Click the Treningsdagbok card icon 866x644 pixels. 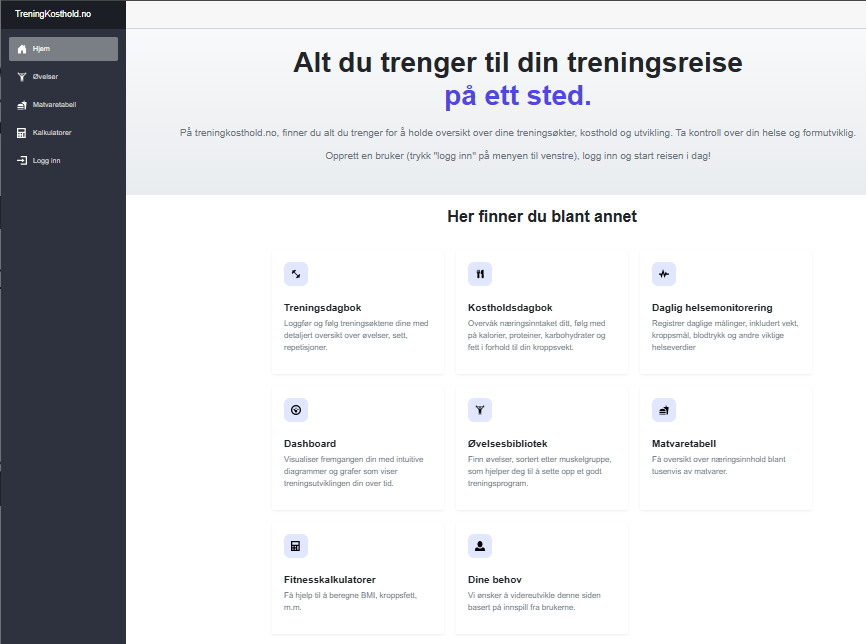[296, 273]
